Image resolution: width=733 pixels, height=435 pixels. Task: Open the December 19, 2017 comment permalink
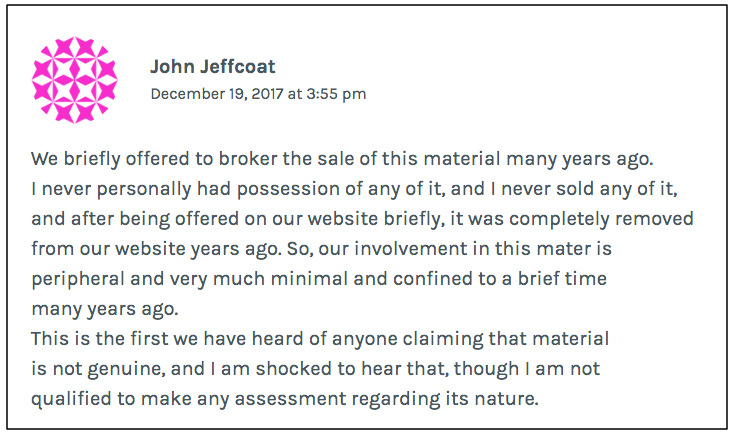pos(258,94)
